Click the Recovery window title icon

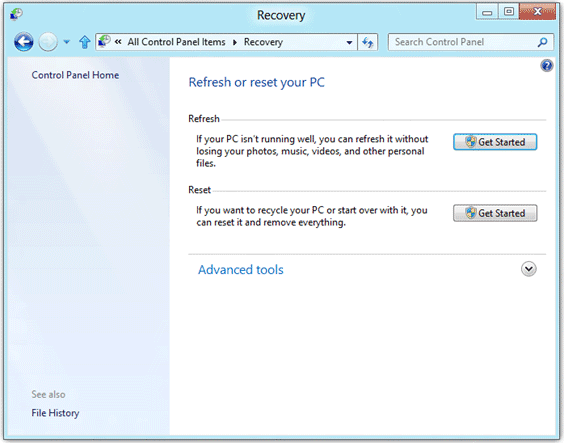click(16, 15)
